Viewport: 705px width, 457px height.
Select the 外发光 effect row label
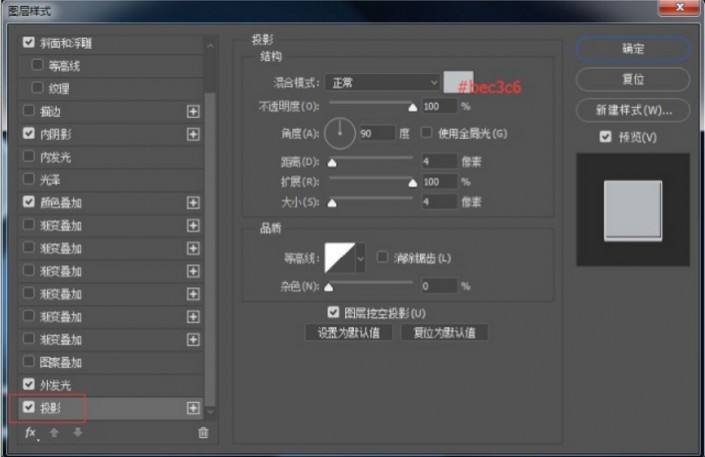55,385
